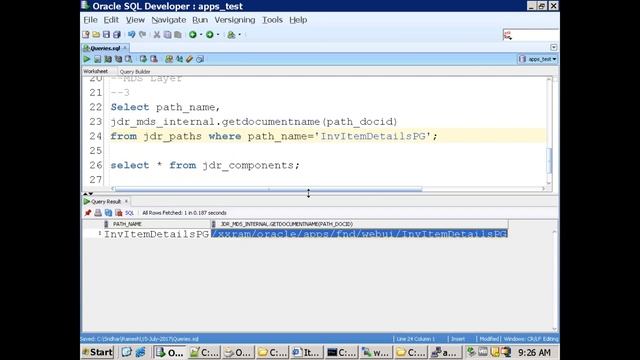This screenshot has width=640, height=360.
Task: Click the Undo arrow icon
Action: (x=131, y=35)
